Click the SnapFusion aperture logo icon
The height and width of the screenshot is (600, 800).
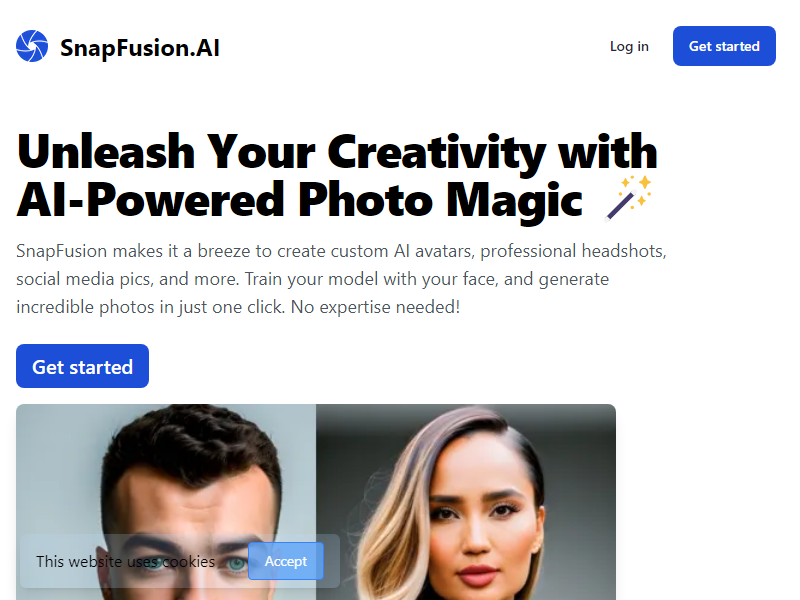32,46
